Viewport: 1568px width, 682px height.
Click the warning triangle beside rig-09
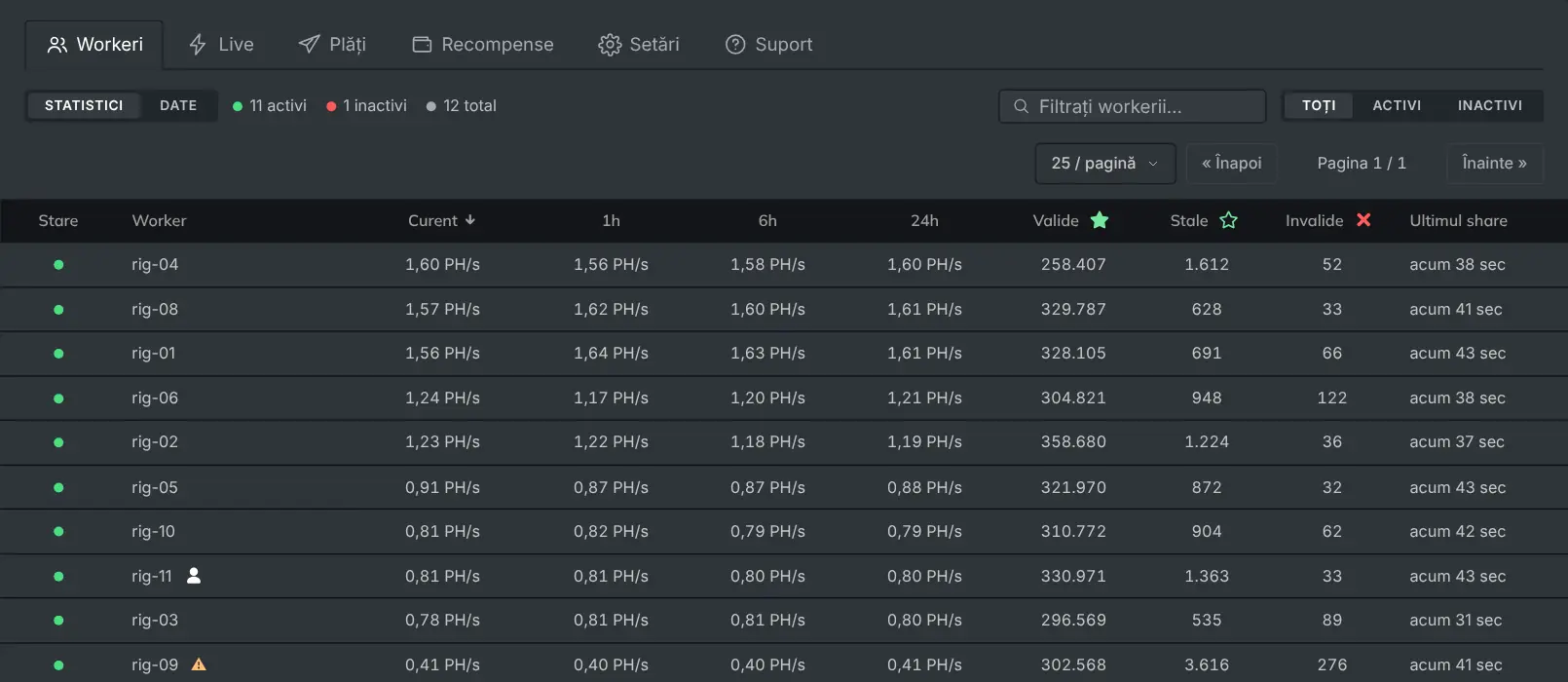coord(199,664)
